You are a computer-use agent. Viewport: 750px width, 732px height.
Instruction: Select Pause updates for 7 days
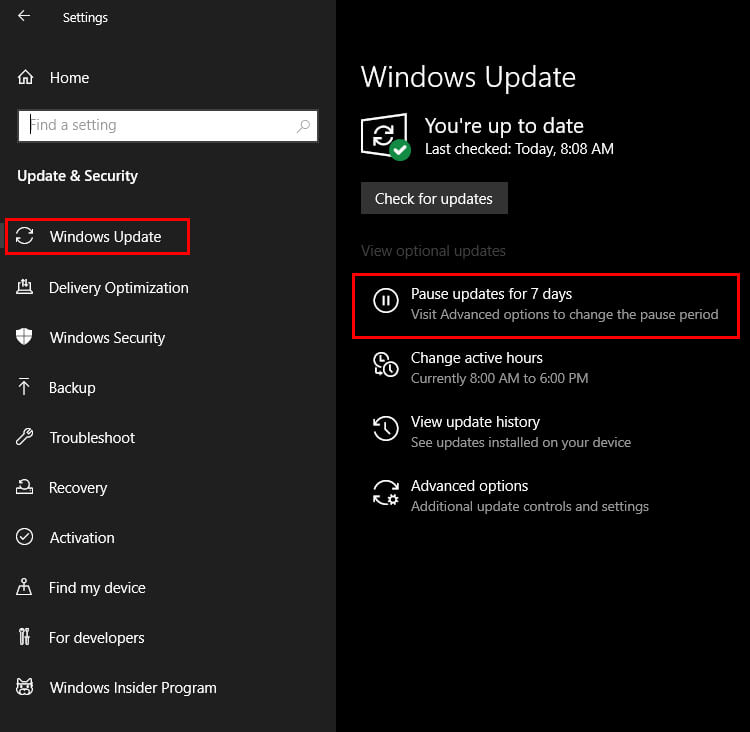[x=546, y=306]
